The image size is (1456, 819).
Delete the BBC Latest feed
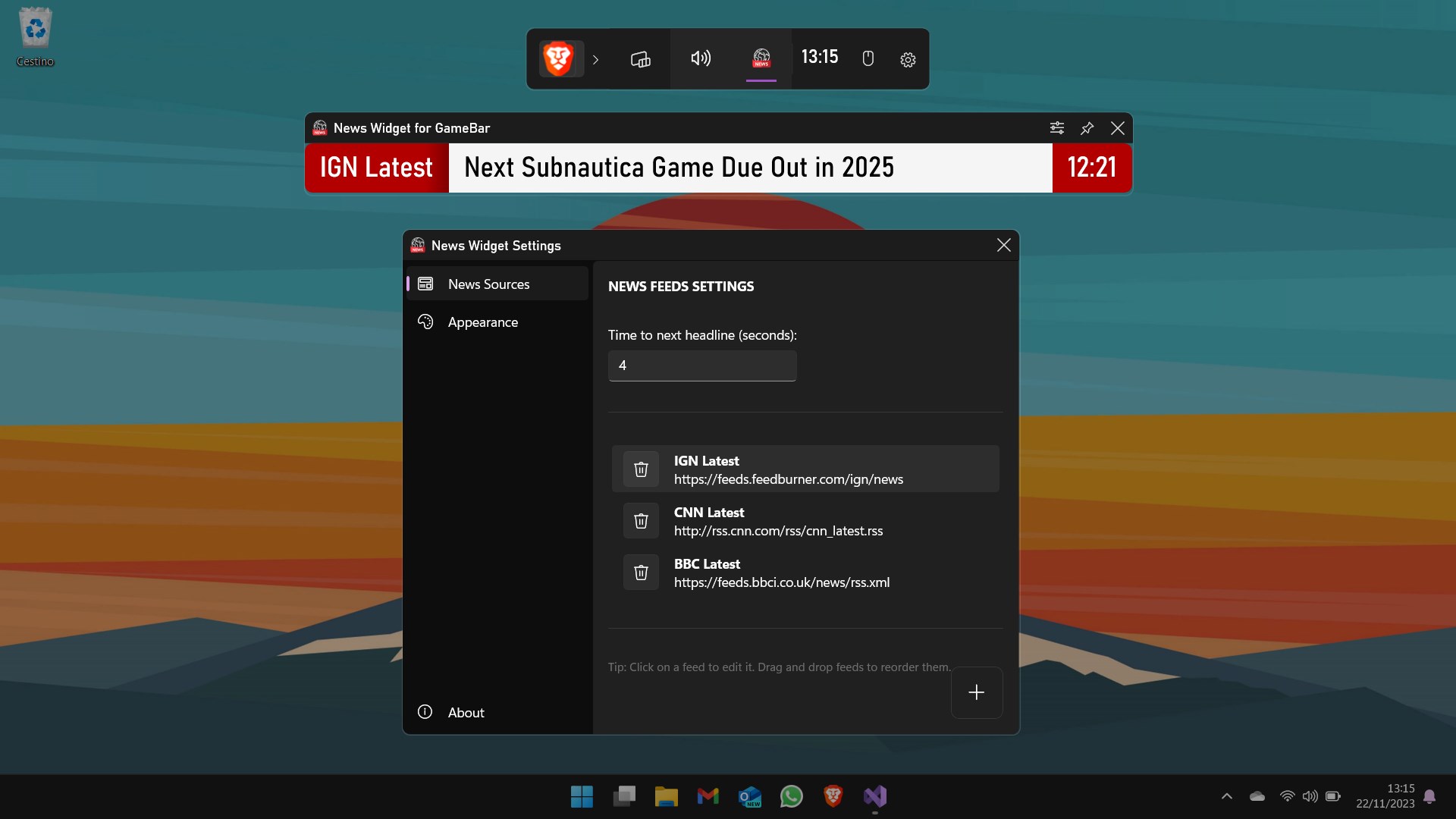(x=641, y=573)
